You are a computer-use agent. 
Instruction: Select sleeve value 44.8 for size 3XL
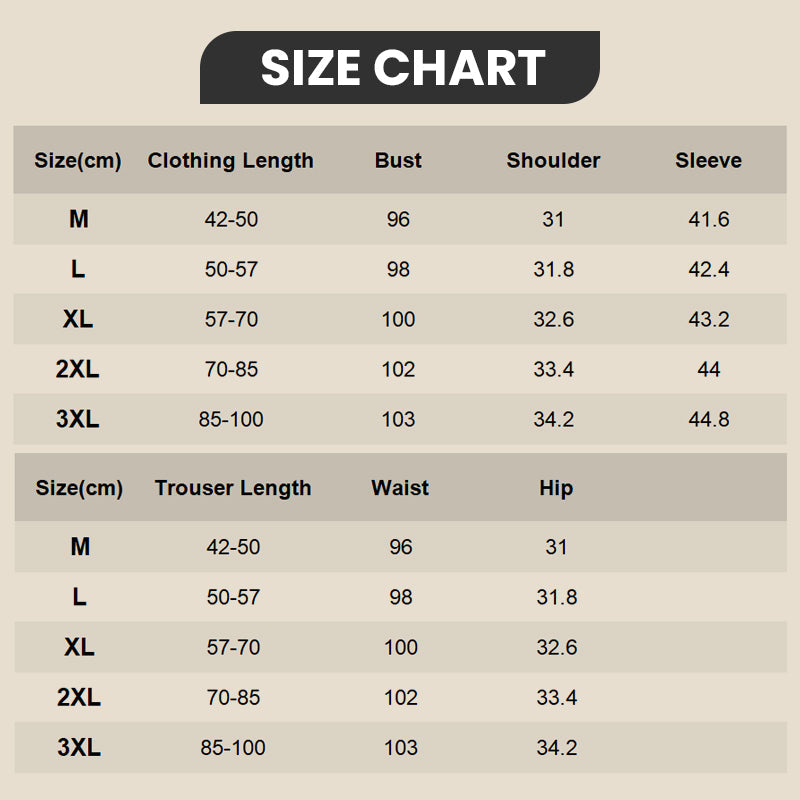[x=708, y=419]
